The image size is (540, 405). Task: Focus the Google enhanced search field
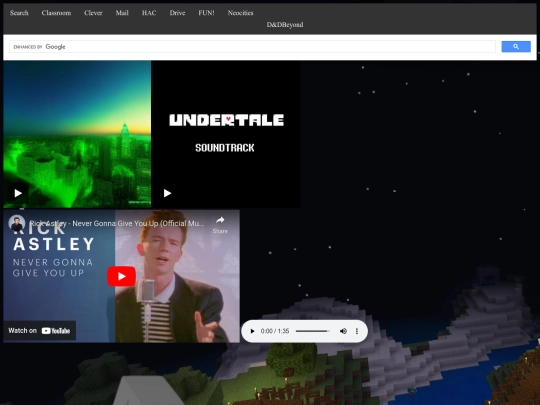click(252, 46)
